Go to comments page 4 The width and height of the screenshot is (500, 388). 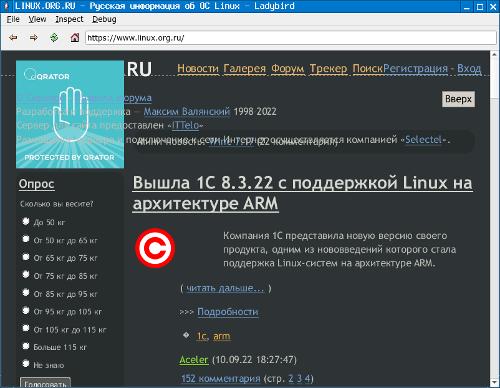[x=307, y=379]
